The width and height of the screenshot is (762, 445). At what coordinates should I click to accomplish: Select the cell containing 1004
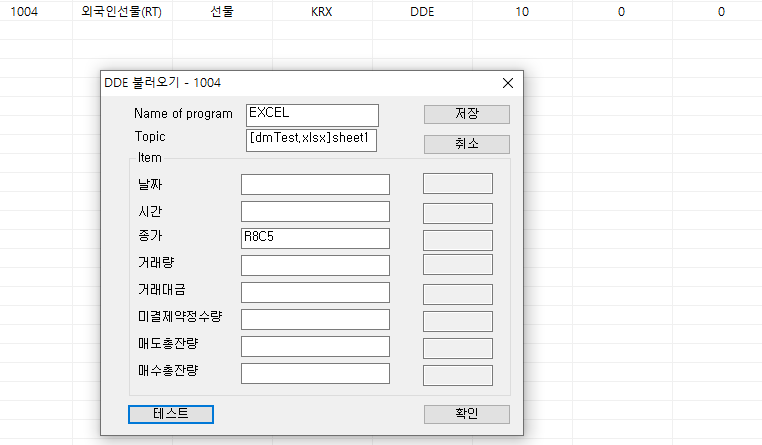click(x=25, y=11)
